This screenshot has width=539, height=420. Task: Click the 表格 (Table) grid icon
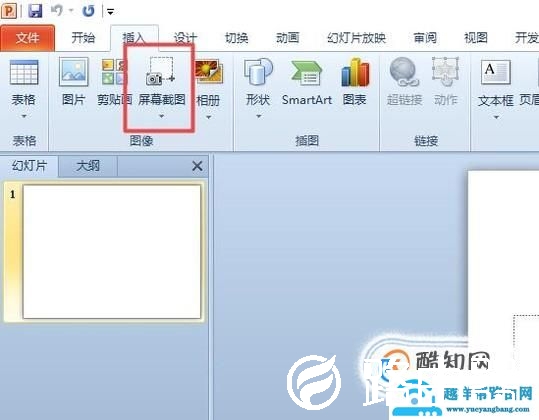24,72
